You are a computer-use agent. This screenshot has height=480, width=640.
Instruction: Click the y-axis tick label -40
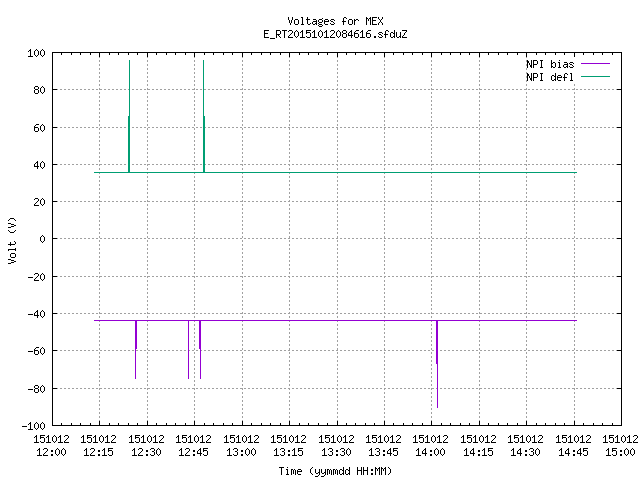point(36,314)
